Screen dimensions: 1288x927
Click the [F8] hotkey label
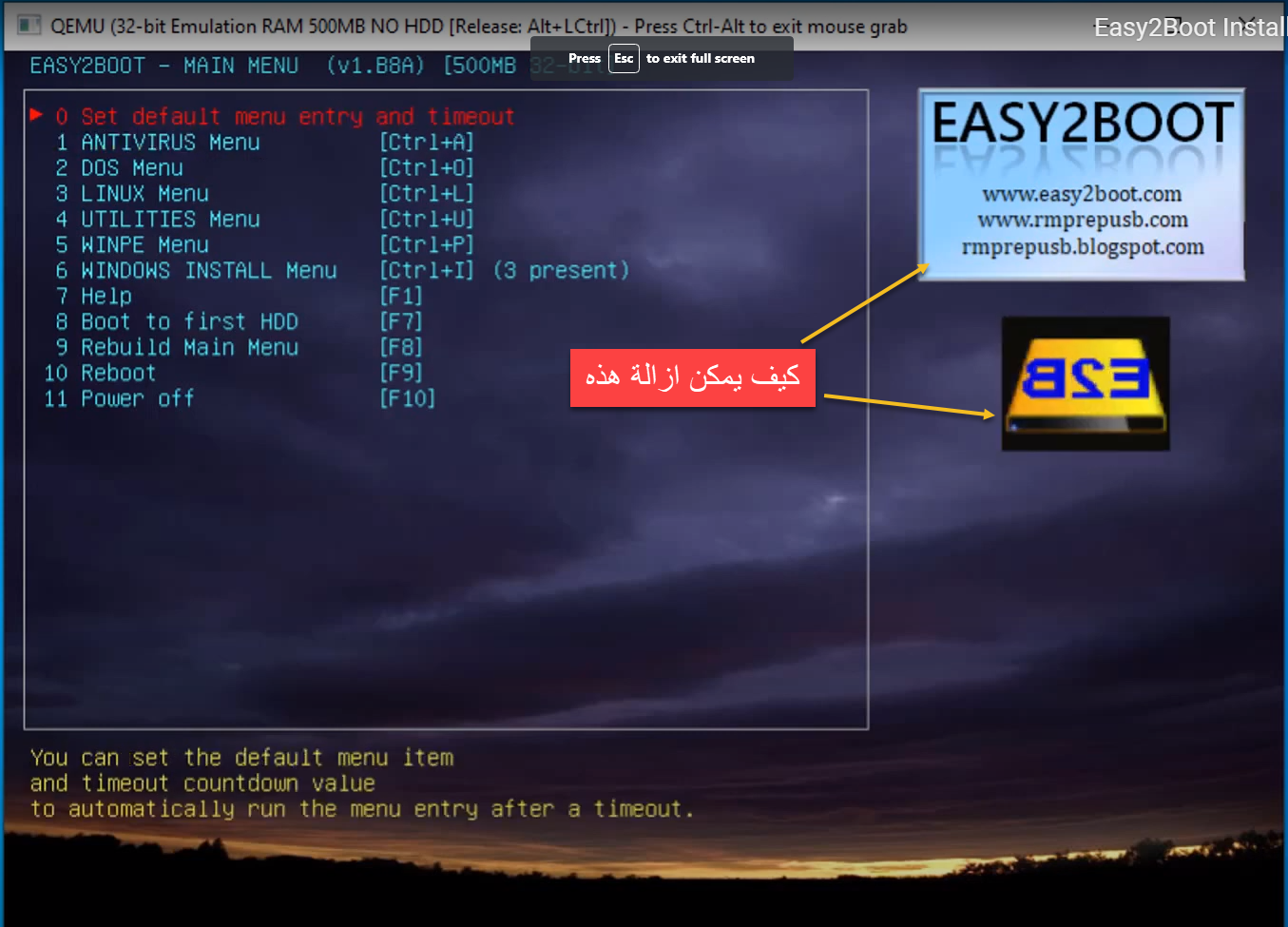point(401,348)
